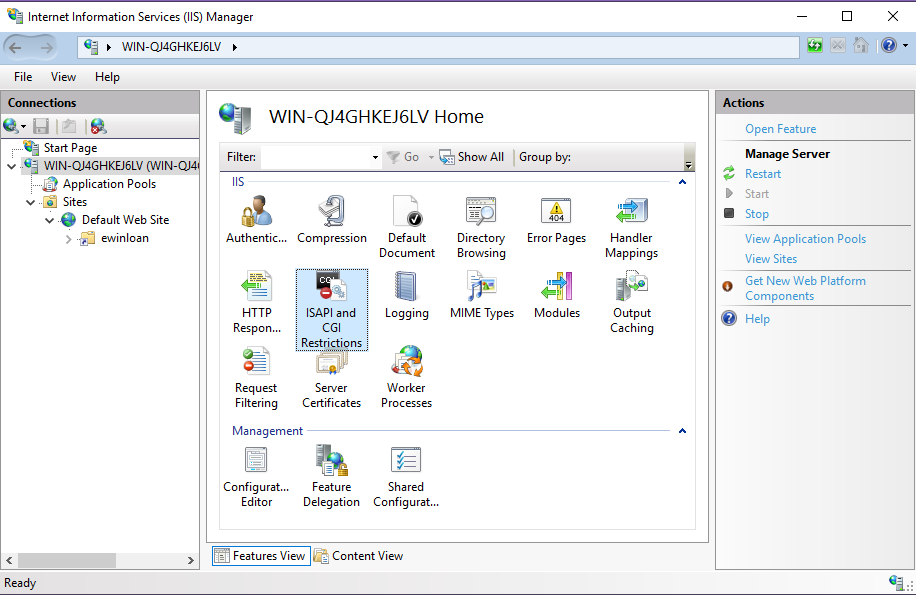Select ewinloan application in tree
The image size is (916, 595).
[x=124, y=238]
